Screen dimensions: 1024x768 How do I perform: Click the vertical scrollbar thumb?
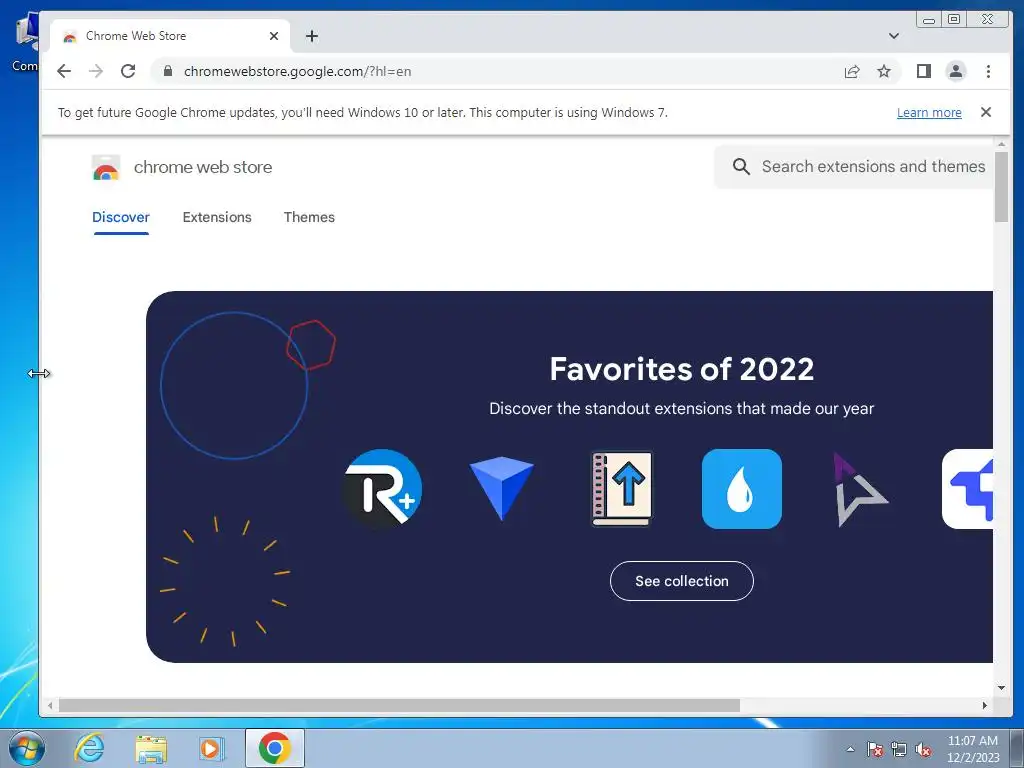1001,187
